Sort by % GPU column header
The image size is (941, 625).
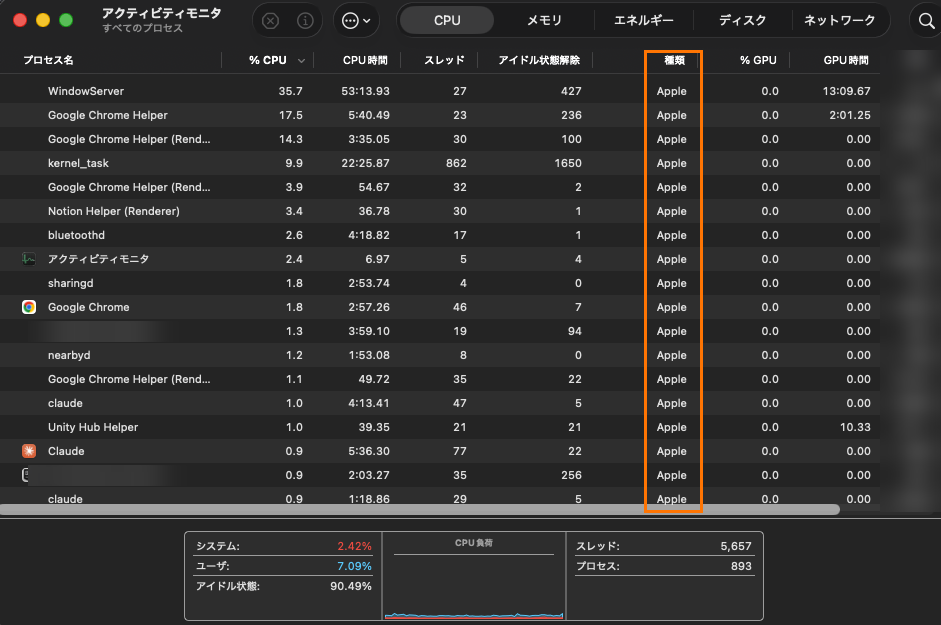[x=758, y=61]
